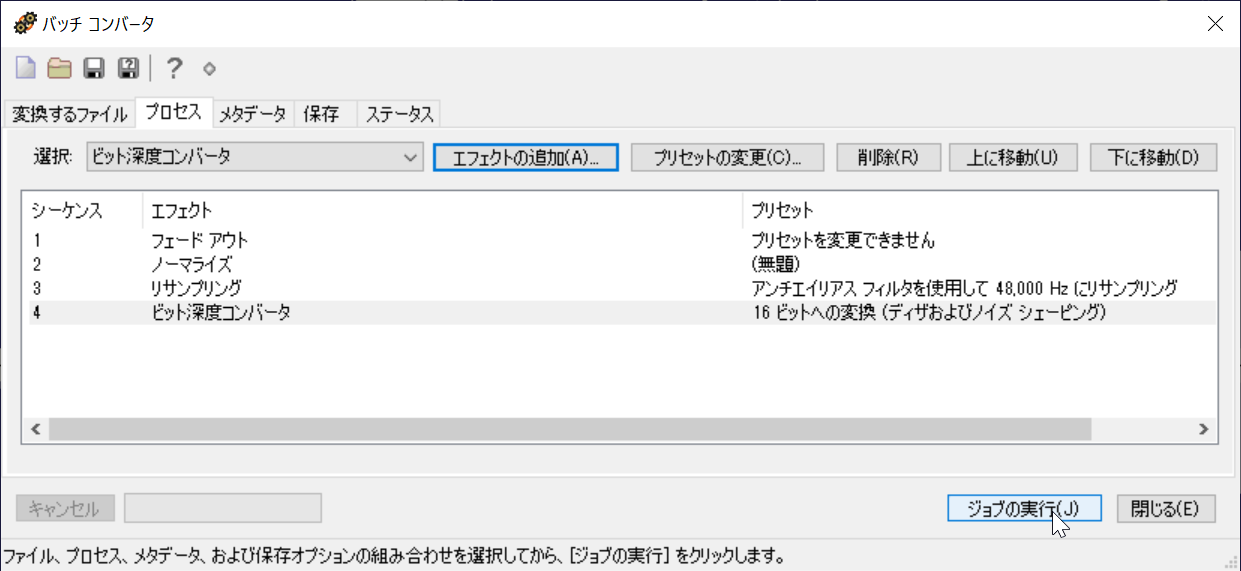Click the horizontal scrollbar right arrow
Viewport: 1241px width, 571px height.
1204,429
